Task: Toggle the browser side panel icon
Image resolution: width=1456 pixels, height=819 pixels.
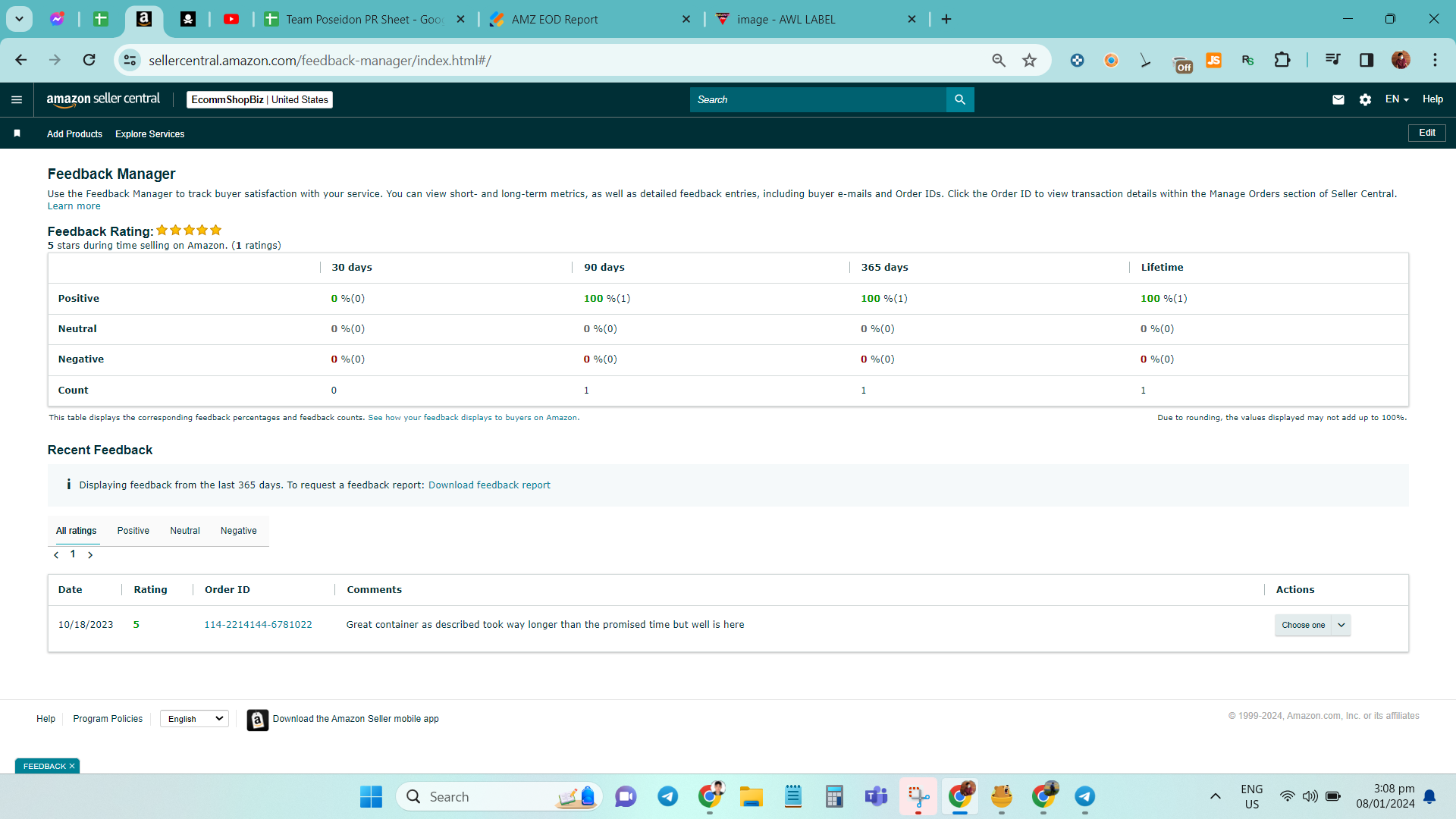Action: point(1367,60)
